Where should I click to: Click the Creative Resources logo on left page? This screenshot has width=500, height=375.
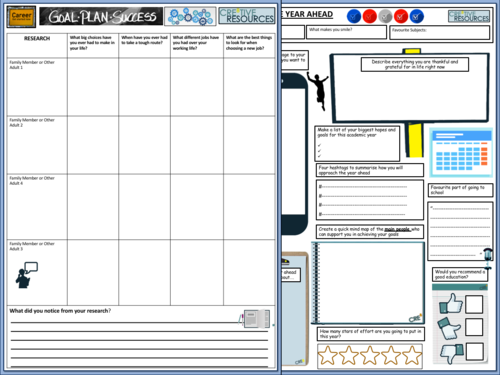(247, 16)
